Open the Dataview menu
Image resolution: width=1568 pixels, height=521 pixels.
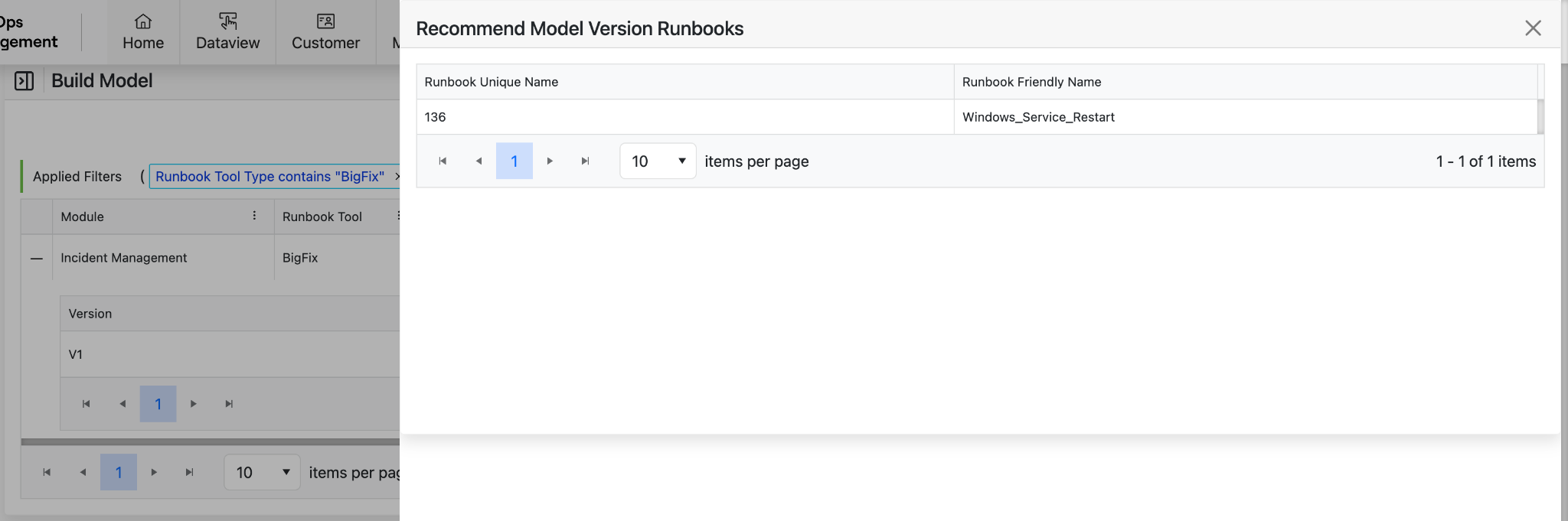click(227, 32)
